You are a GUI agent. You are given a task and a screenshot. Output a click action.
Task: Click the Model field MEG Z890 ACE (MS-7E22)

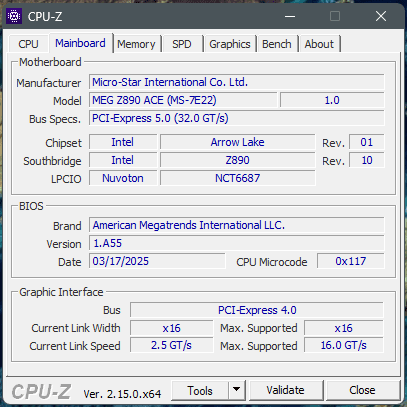coord(183,100)
